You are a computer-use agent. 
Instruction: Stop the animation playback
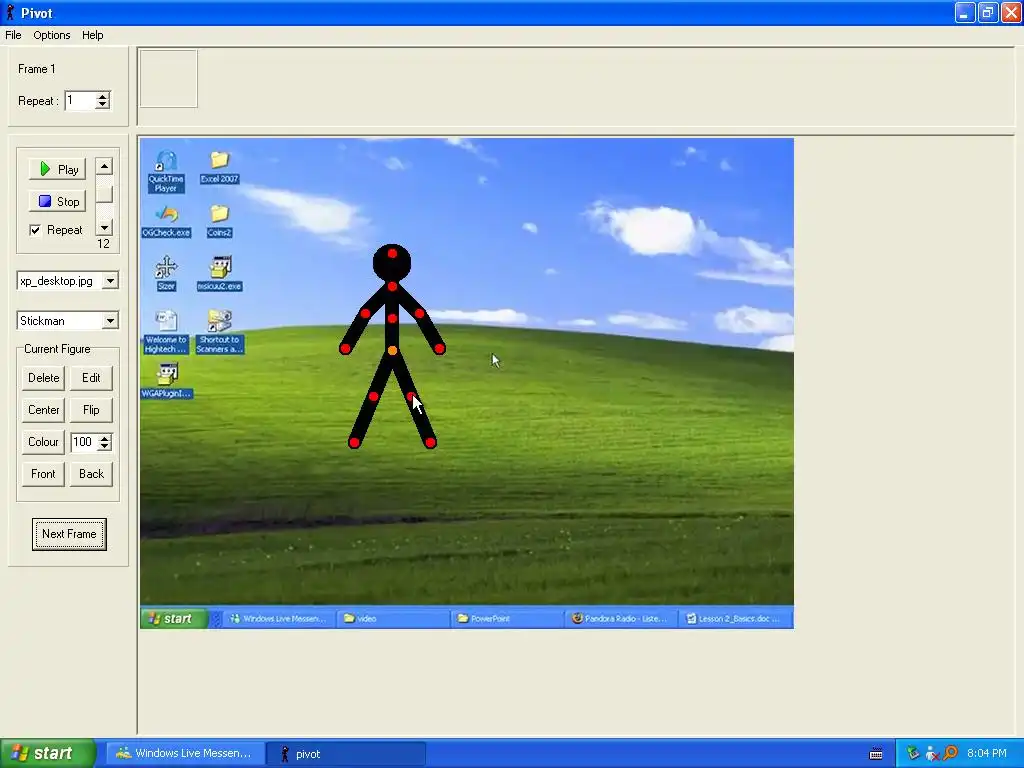pyautogui.click(x=57, y=202)
